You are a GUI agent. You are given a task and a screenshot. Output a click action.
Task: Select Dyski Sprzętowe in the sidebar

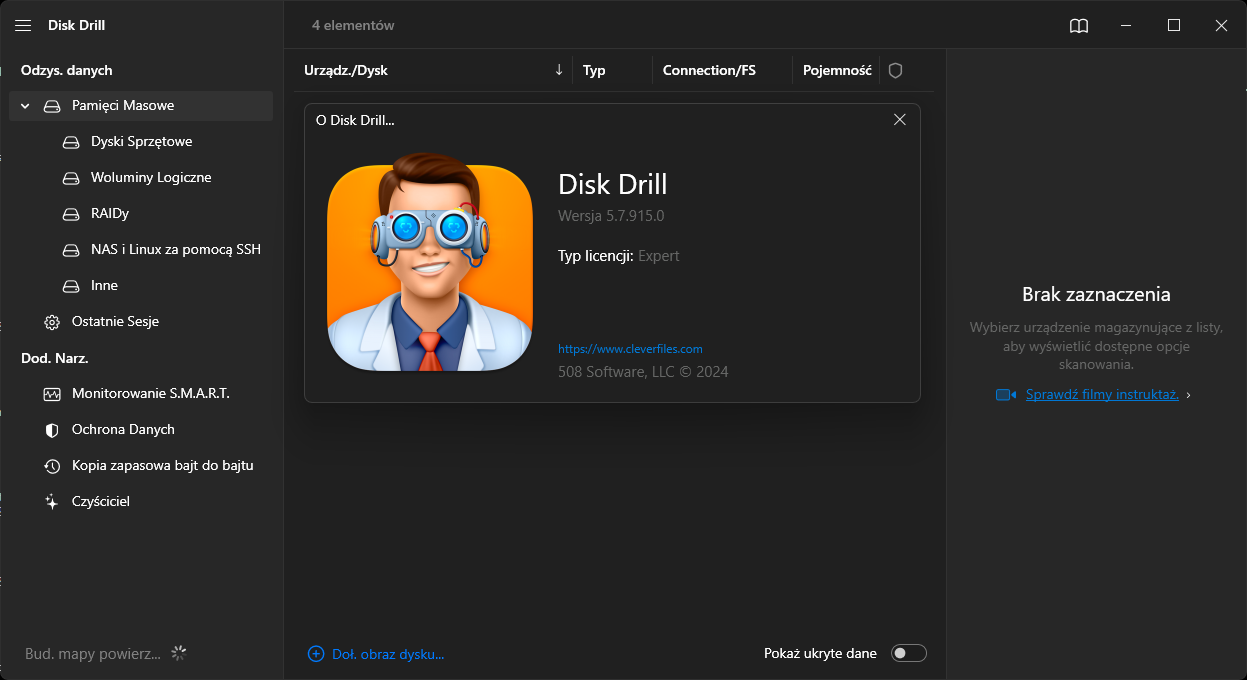pos(141,142)
